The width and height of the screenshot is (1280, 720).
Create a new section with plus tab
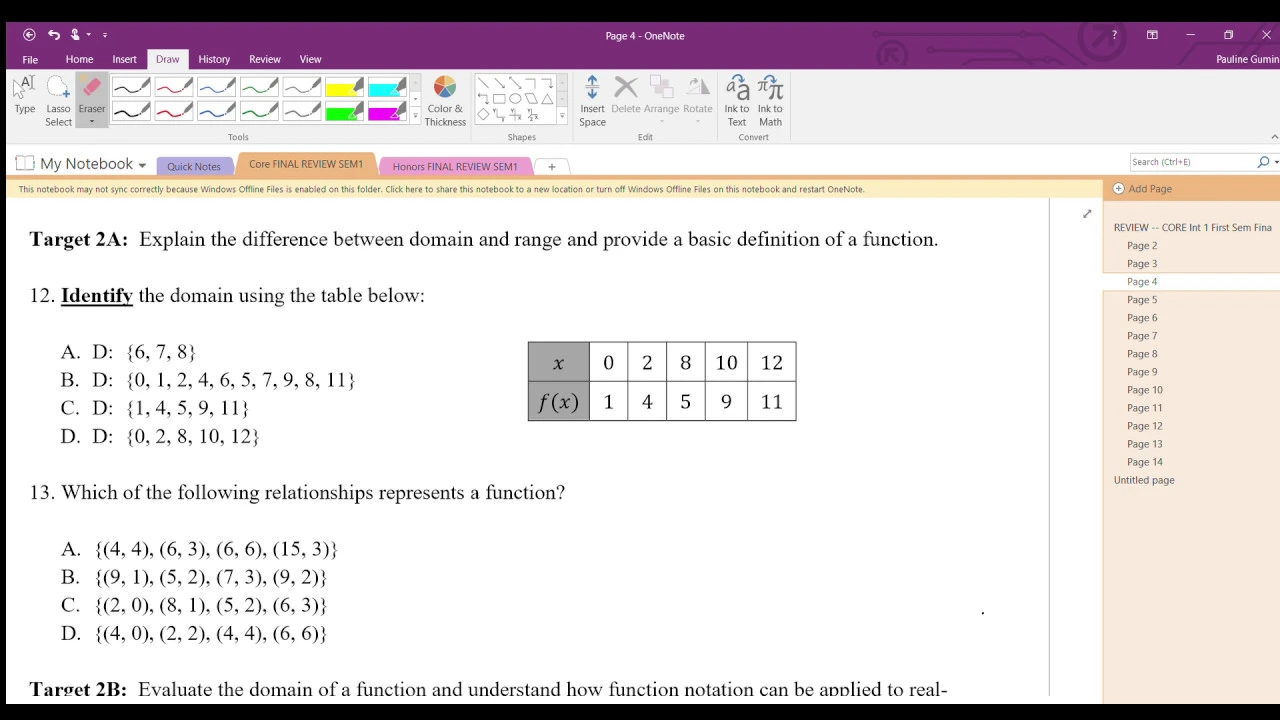point(551,167)
